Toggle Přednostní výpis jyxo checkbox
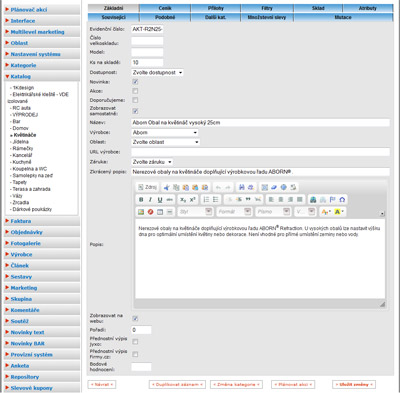Image resolution: width=400 pixels, height=393 pixels. 135,342
